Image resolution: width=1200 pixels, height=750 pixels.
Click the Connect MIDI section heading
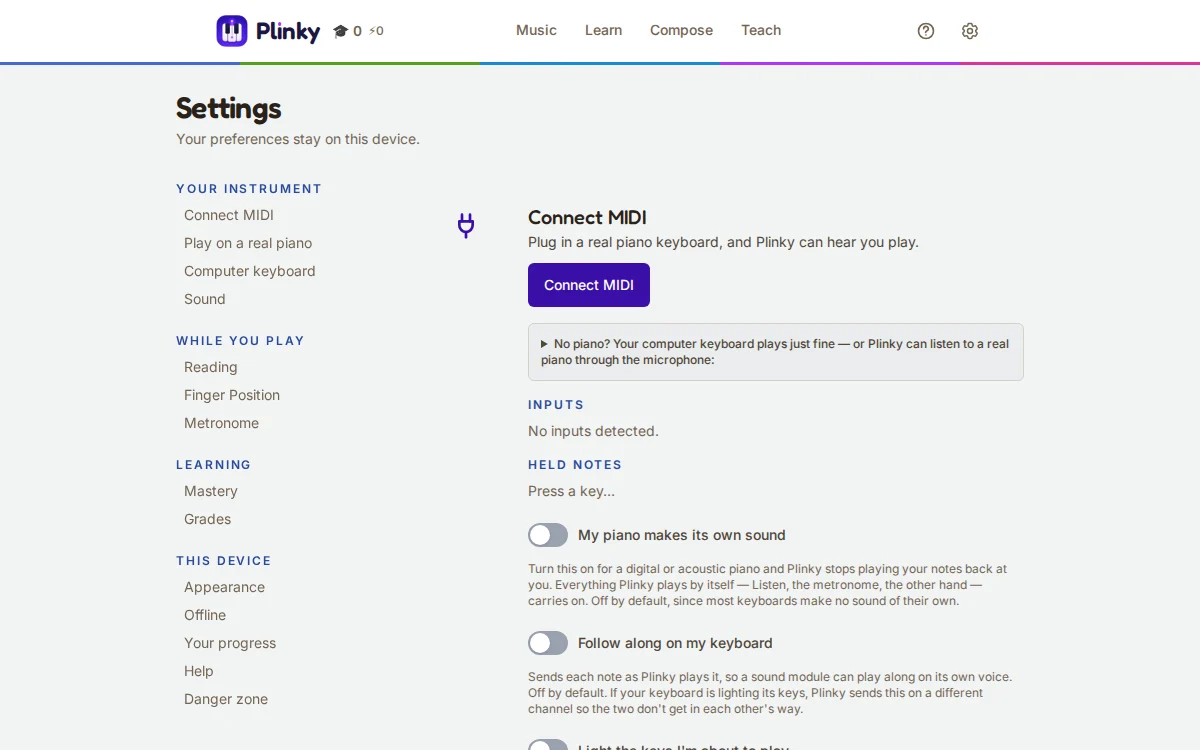click(x=587, y=217)
